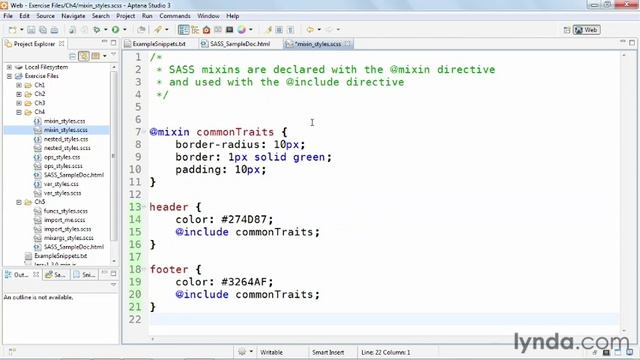Screen dimensions: 640x360
Task: Click the Open Perspective icon near Web
Action: click(x=567, y=30)
